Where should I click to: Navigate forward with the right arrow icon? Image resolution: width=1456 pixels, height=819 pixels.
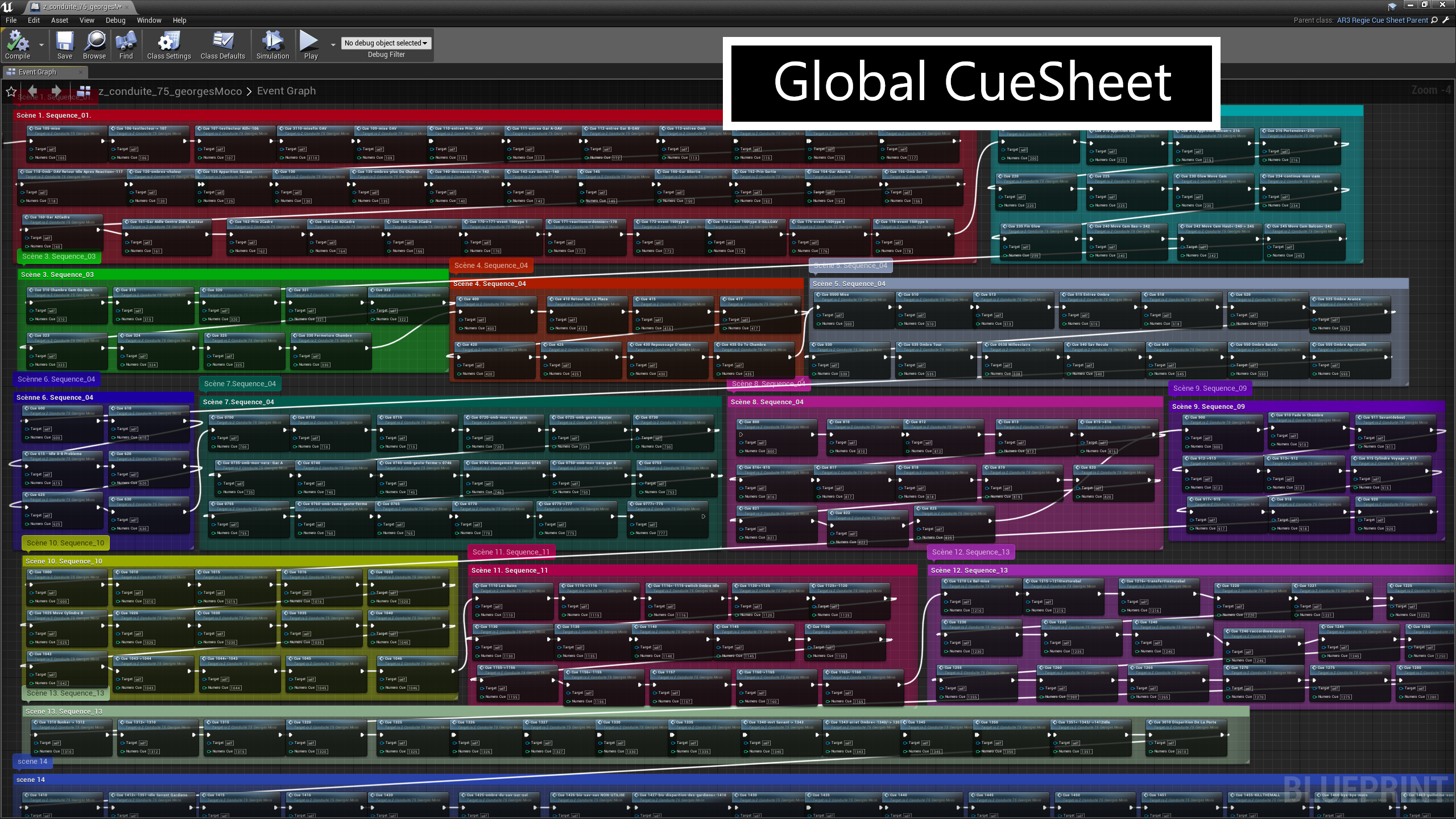click(x=56, y=91)
